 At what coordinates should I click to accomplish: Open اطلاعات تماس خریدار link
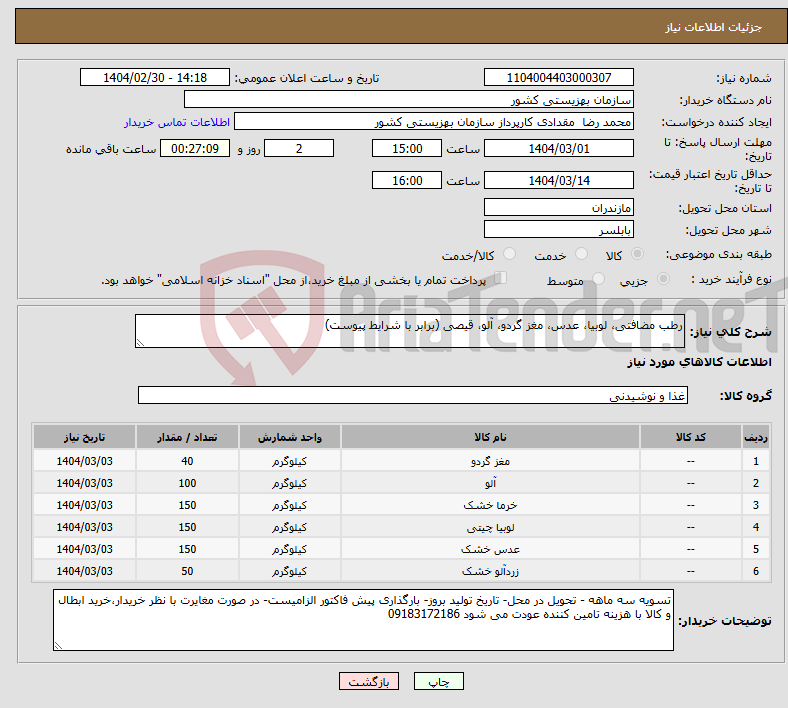point(177,122)
